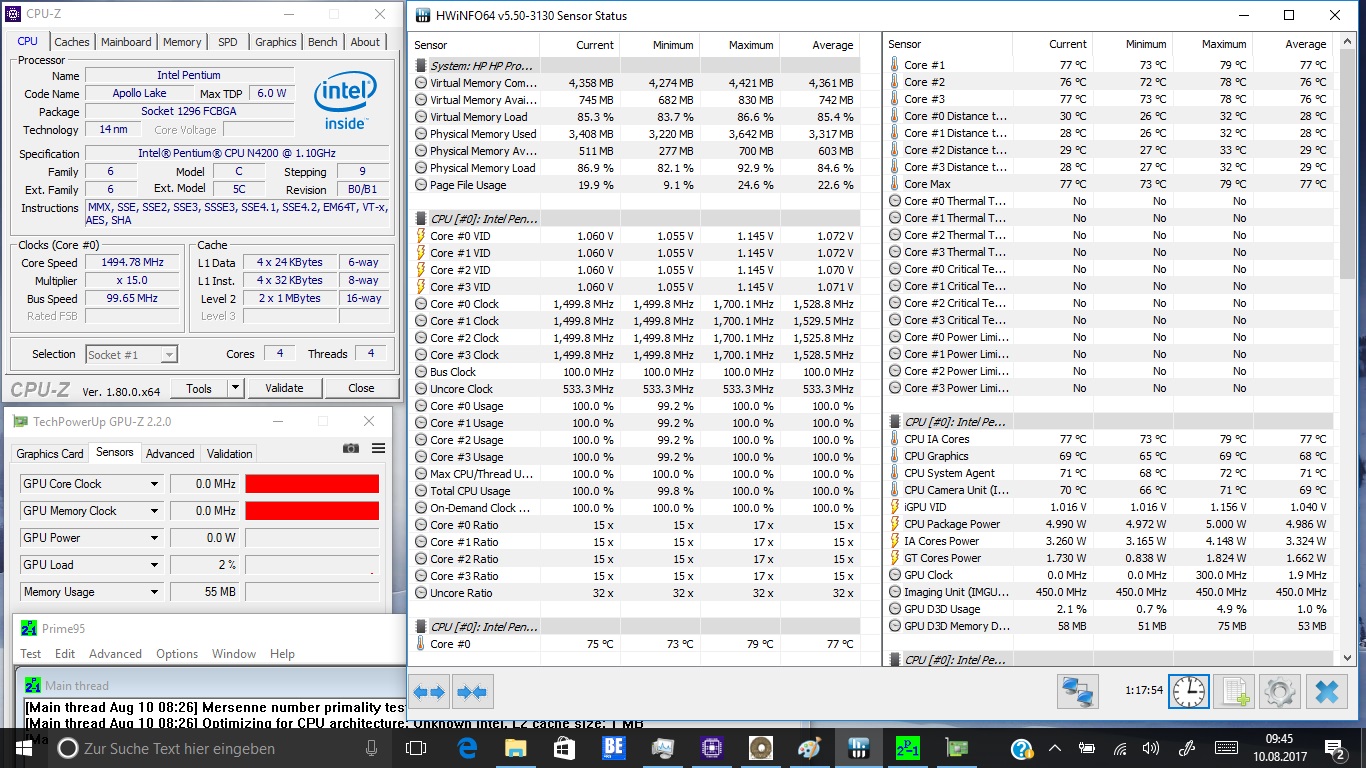This screenshot has width=1366, height=768.
Task: Take GPU-Z screenshot with camera icon
Action: [351, 448]
